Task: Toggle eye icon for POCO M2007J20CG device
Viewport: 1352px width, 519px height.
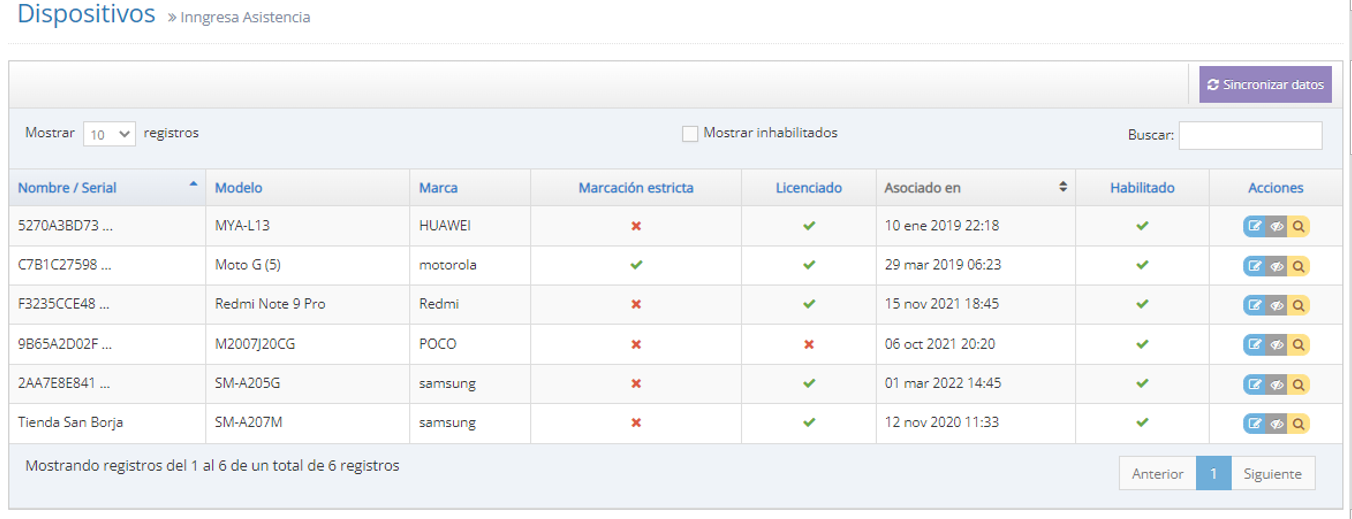Action: coord(1276,345)
